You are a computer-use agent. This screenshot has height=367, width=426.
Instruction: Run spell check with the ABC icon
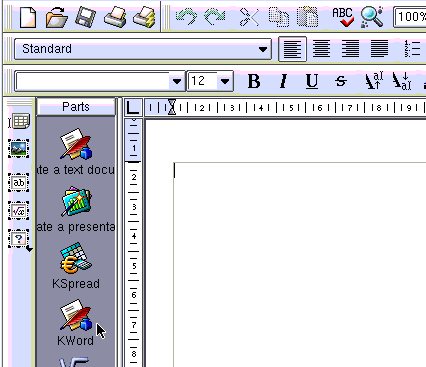tap(343, 17)
